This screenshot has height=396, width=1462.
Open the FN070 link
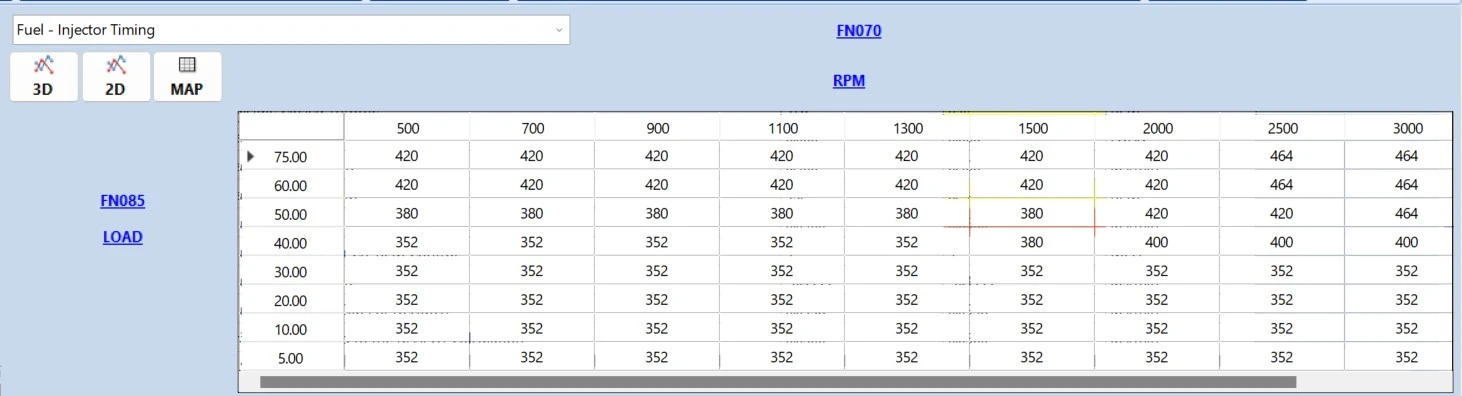tap(859, 30)
